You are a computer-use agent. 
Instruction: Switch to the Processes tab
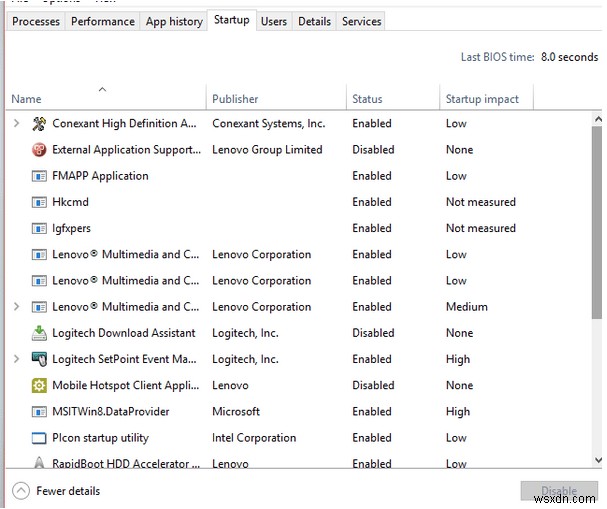36,21
